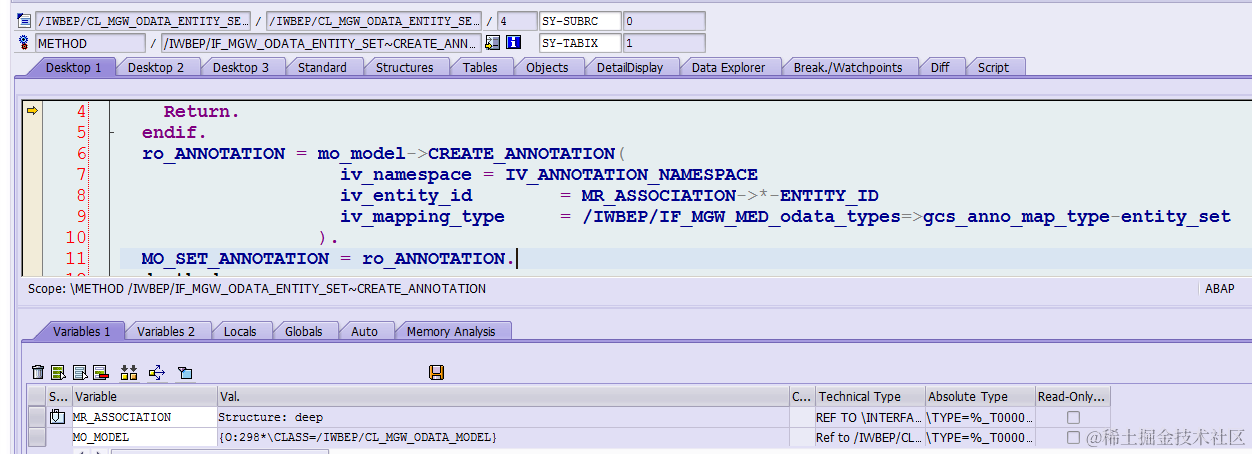
Task: Click the blue information icon near method field
Action: click(x=514, y=43)
